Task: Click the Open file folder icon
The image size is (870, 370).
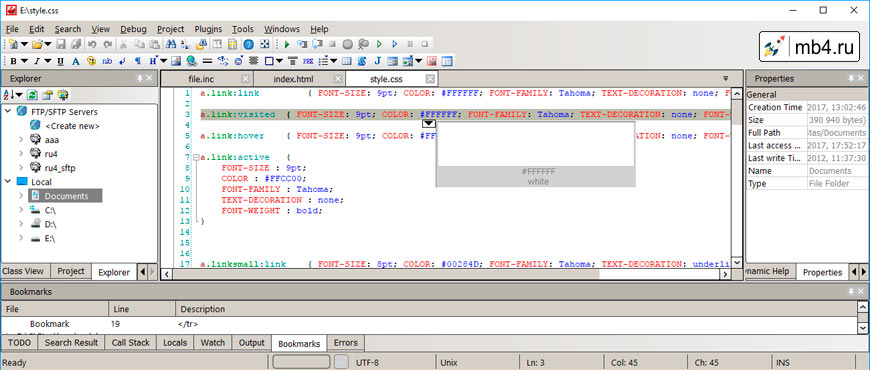Action: pyautogui.click(x=37, y=44)
